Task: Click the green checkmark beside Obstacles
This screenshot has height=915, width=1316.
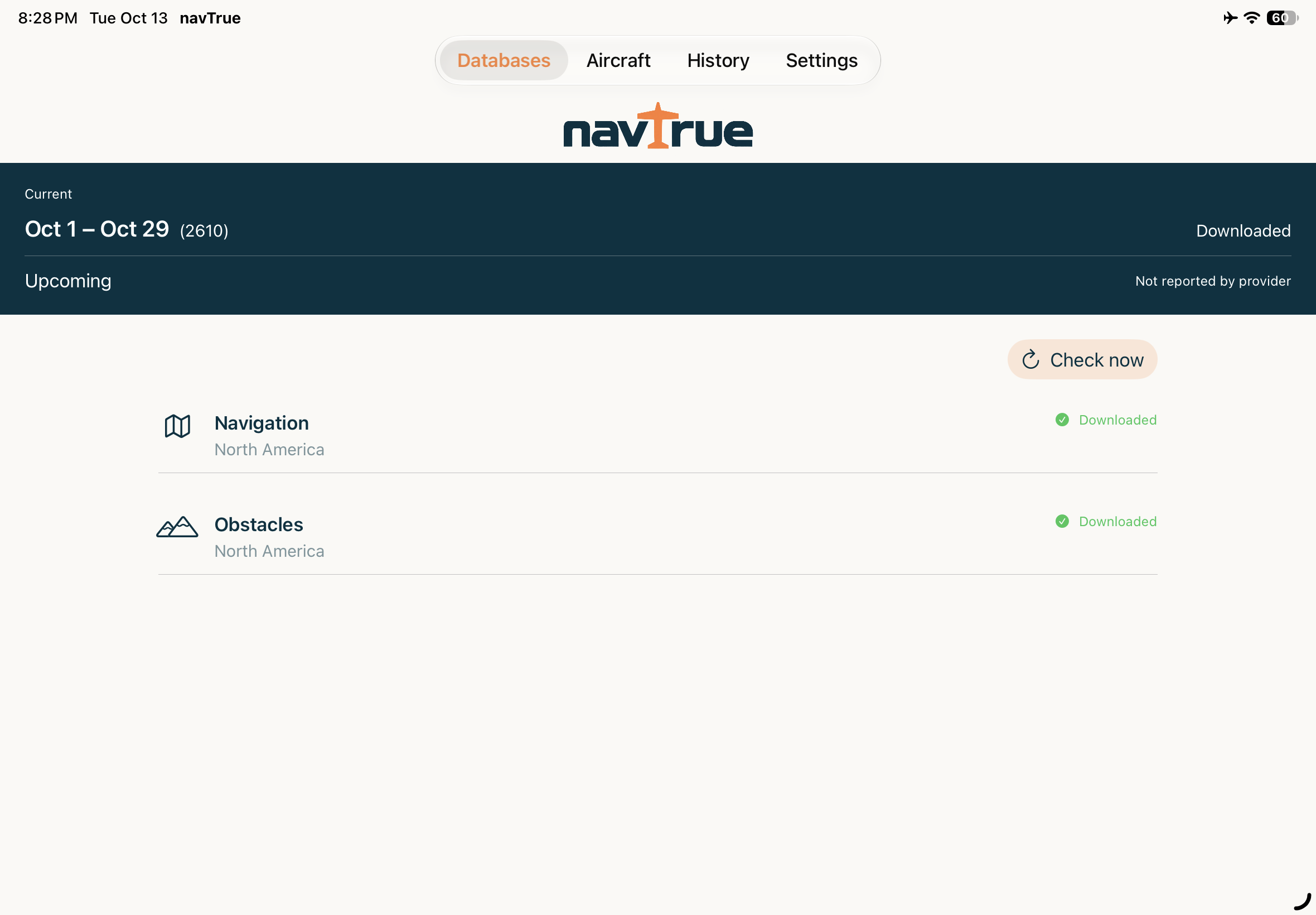Action: pyautogui.click(x=1062, y=521)
